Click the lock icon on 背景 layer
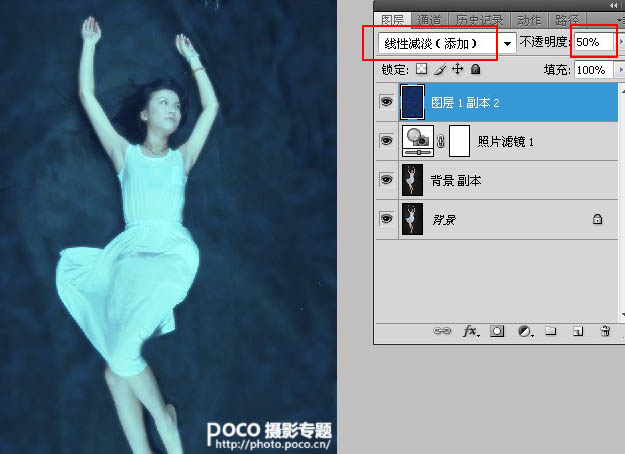The image size is (625, 454). click(x=597, y=219)
